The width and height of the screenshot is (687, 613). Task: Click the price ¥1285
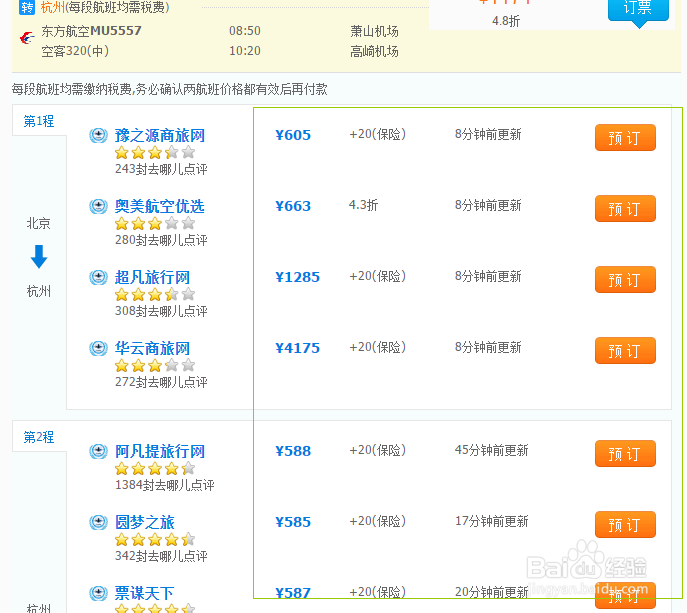[x=297, y=277]
